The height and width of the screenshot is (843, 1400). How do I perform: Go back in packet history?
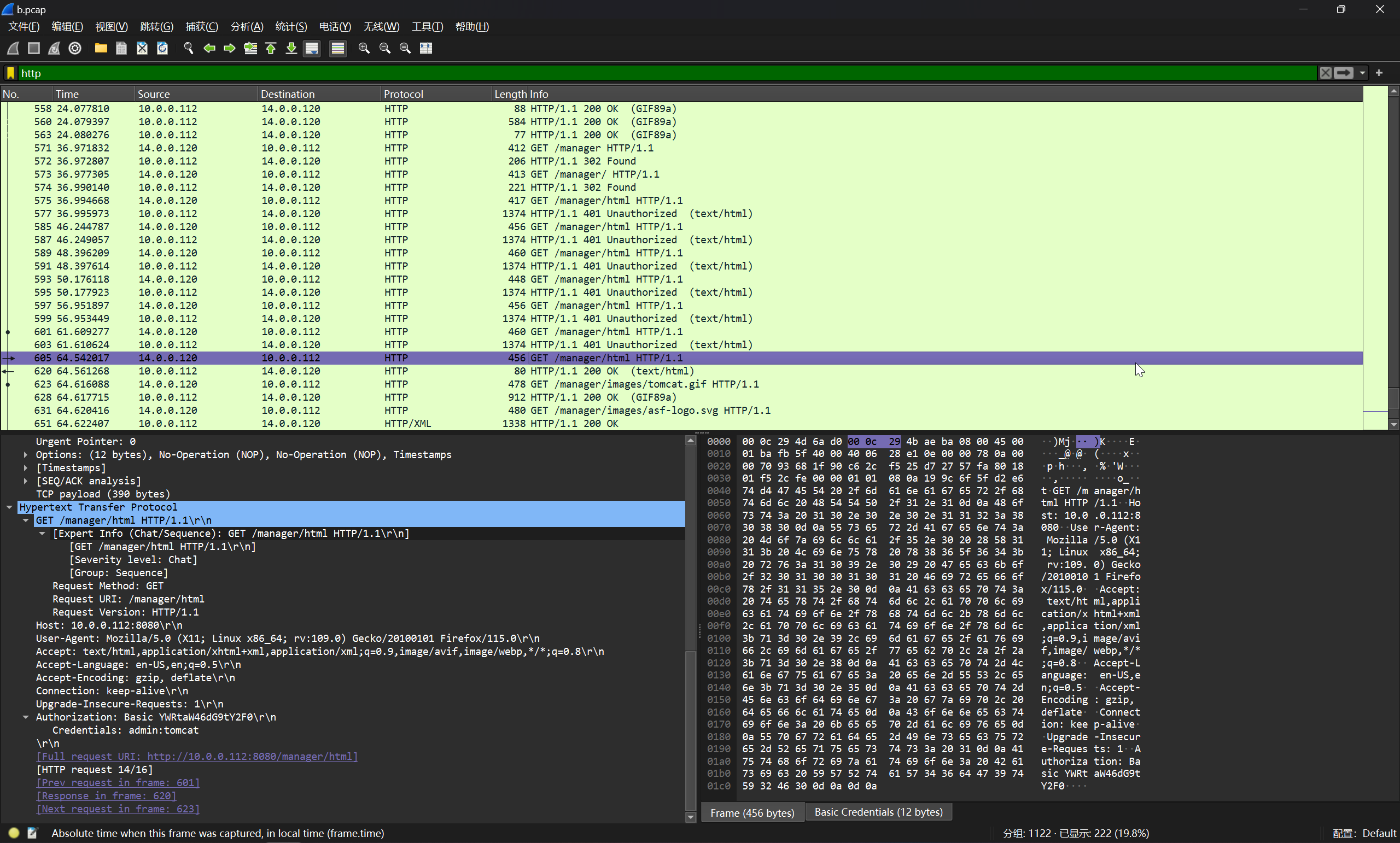209,48
